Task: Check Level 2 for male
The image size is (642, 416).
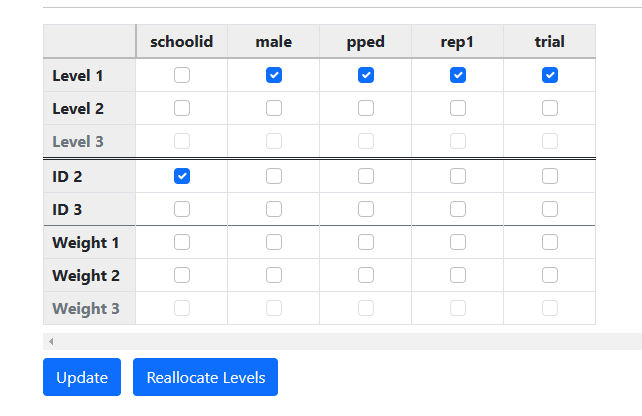Action: [274, 108]
